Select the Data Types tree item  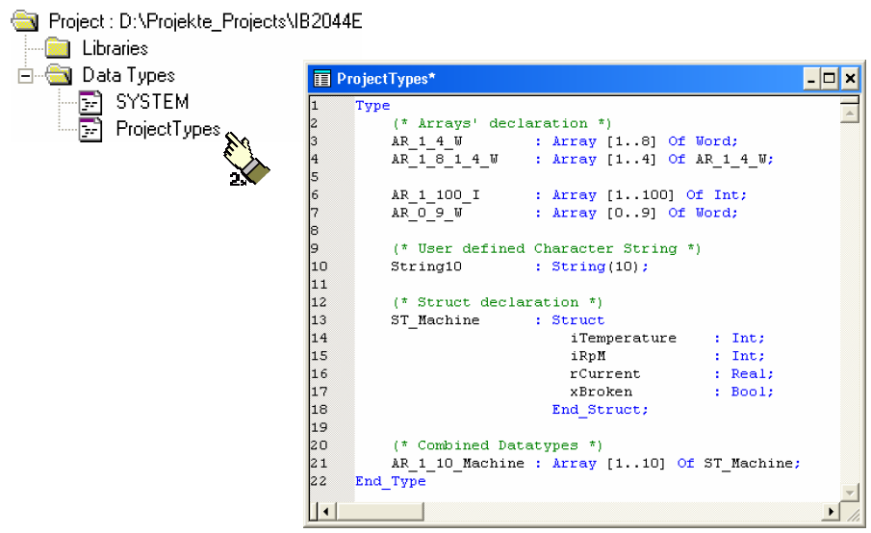point(128,75)
